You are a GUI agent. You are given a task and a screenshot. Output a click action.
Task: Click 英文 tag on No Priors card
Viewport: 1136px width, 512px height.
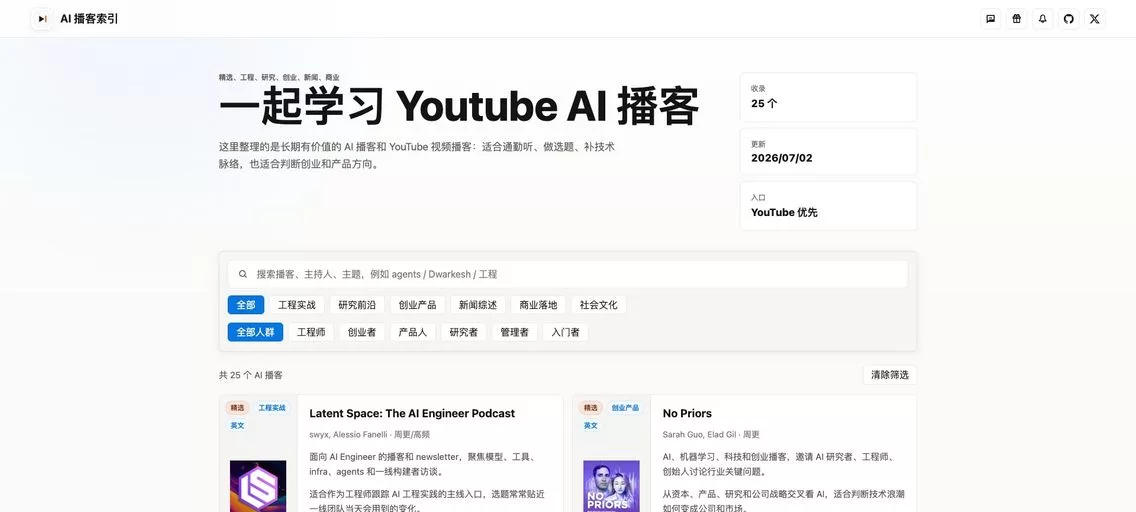point(590,426)
